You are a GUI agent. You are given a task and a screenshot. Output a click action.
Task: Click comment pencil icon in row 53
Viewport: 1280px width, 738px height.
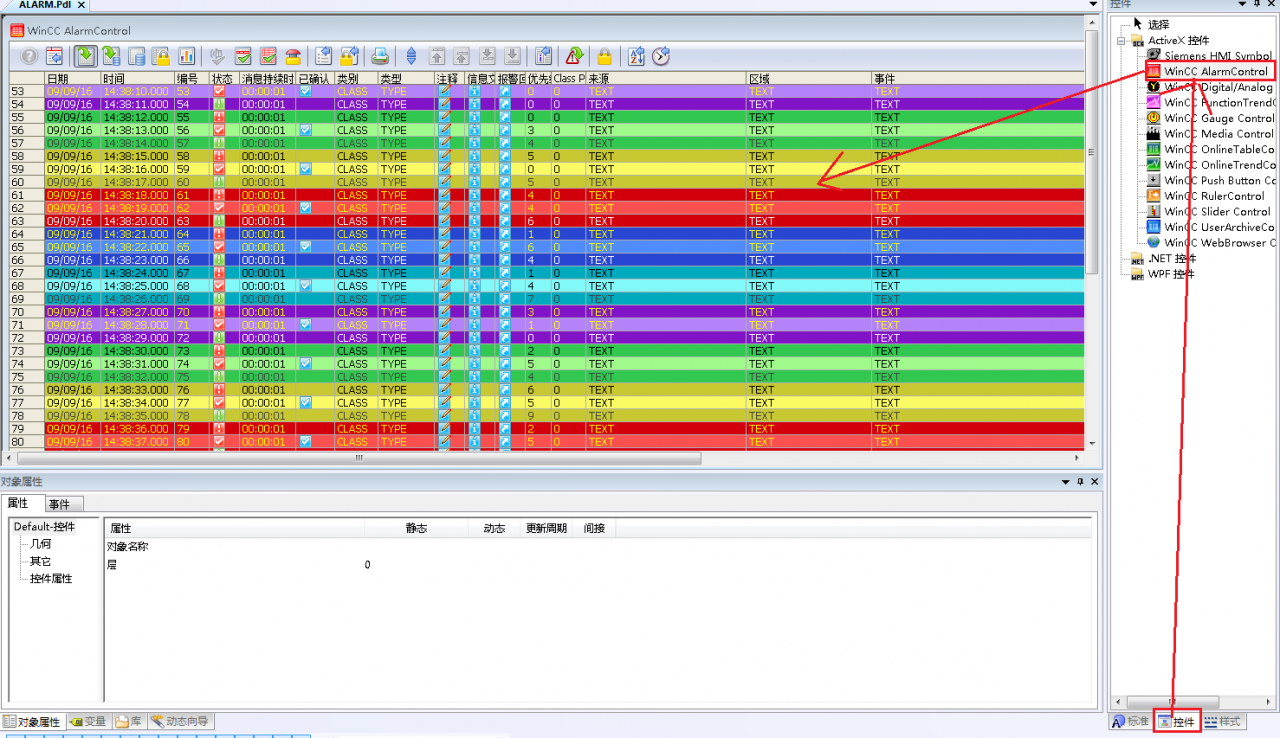[x=445, y=91]
